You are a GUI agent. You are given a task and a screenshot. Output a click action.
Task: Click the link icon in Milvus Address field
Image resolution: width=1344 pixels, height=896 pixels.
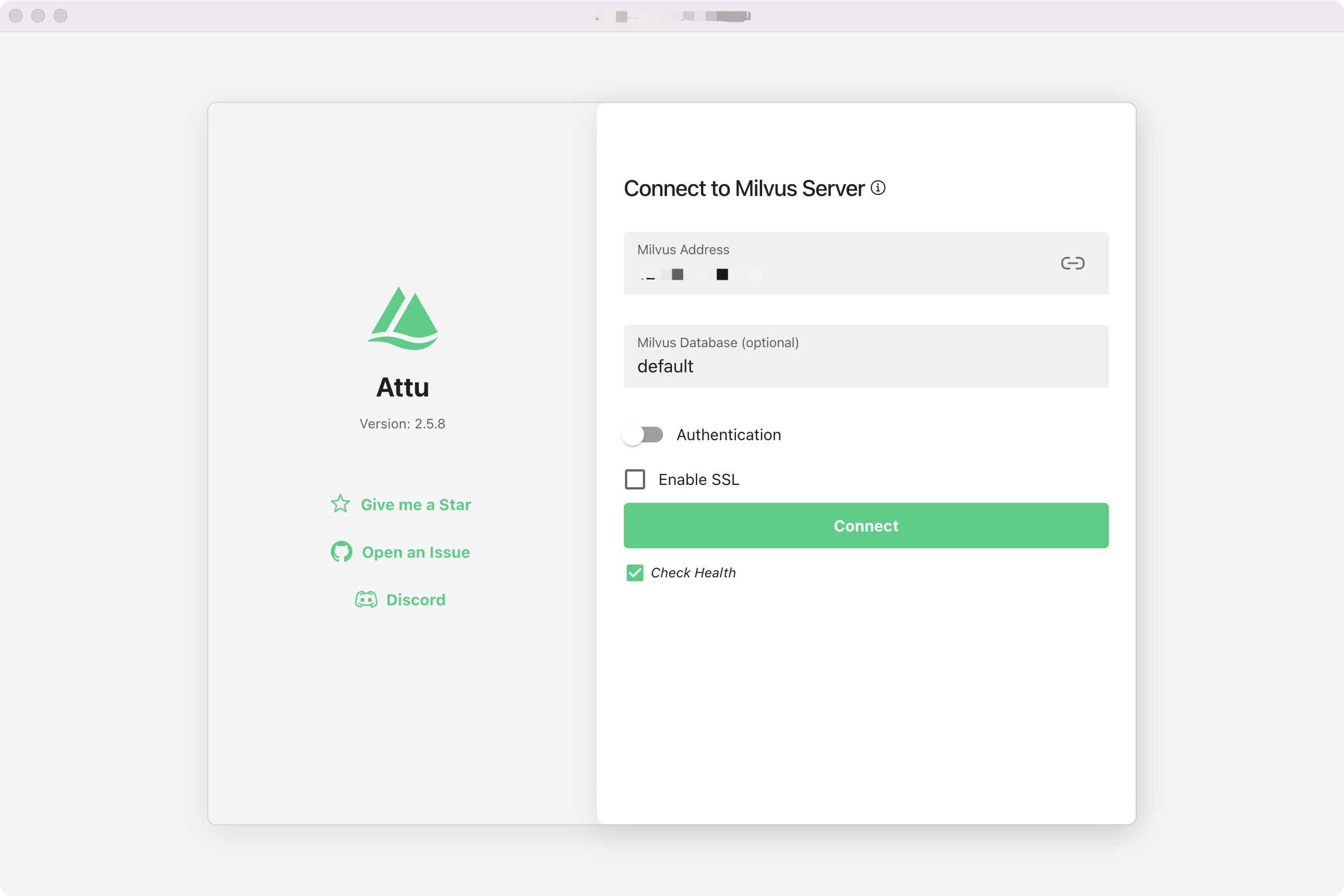pyautogui.click(x=1072, y=263)
